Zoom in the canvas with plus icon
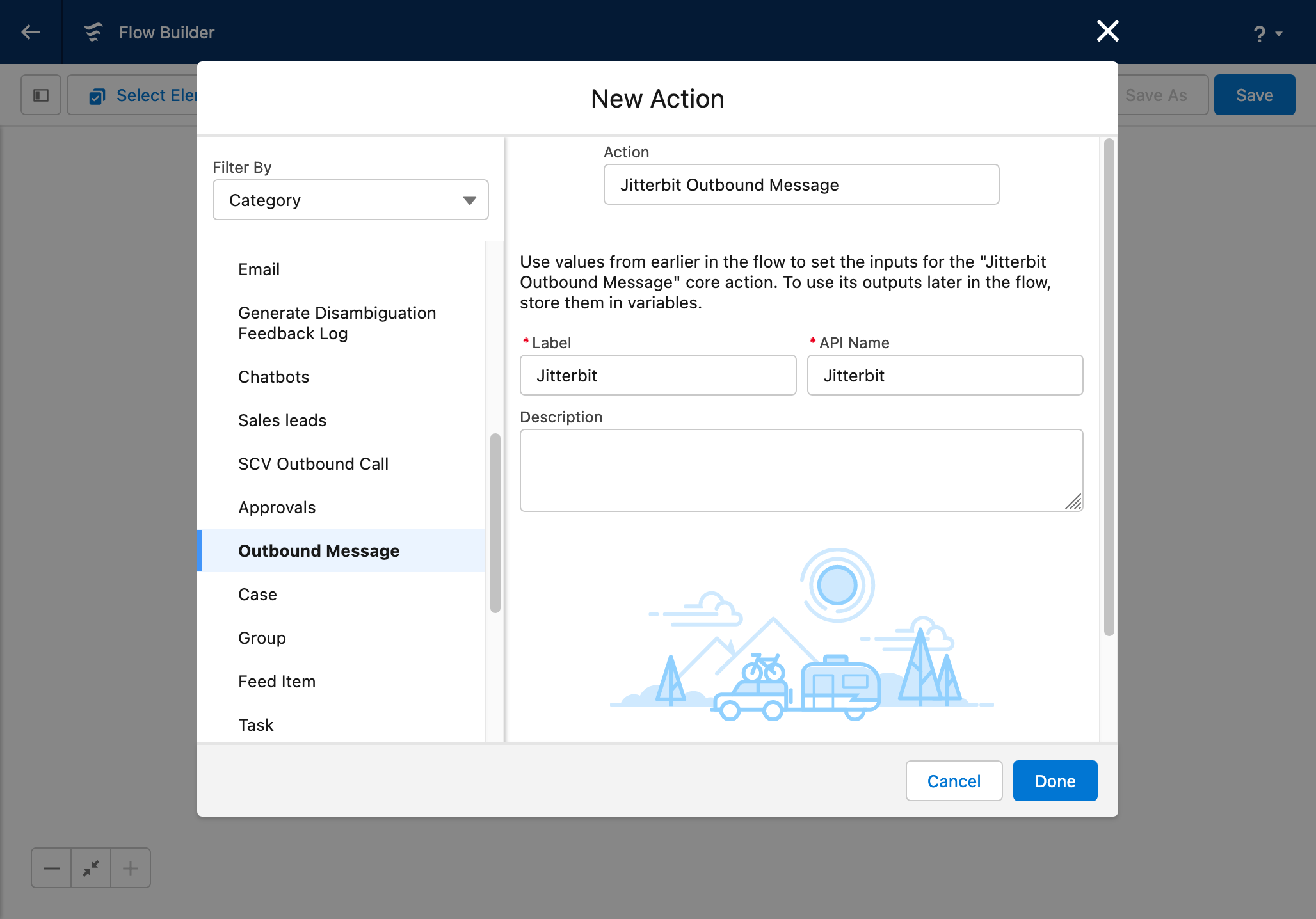1316x919 pixels. (x=131, y=868)
